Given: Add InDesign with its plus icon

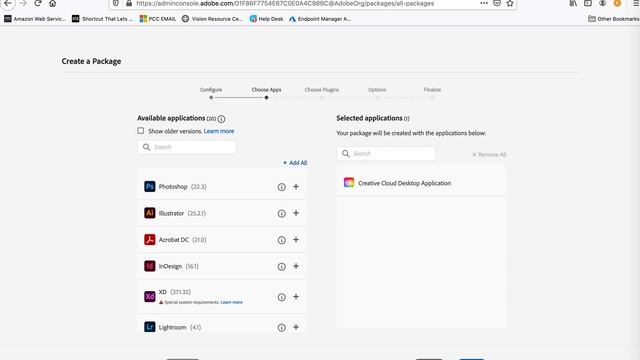Looking at the screenshot, I should point(296,266).
